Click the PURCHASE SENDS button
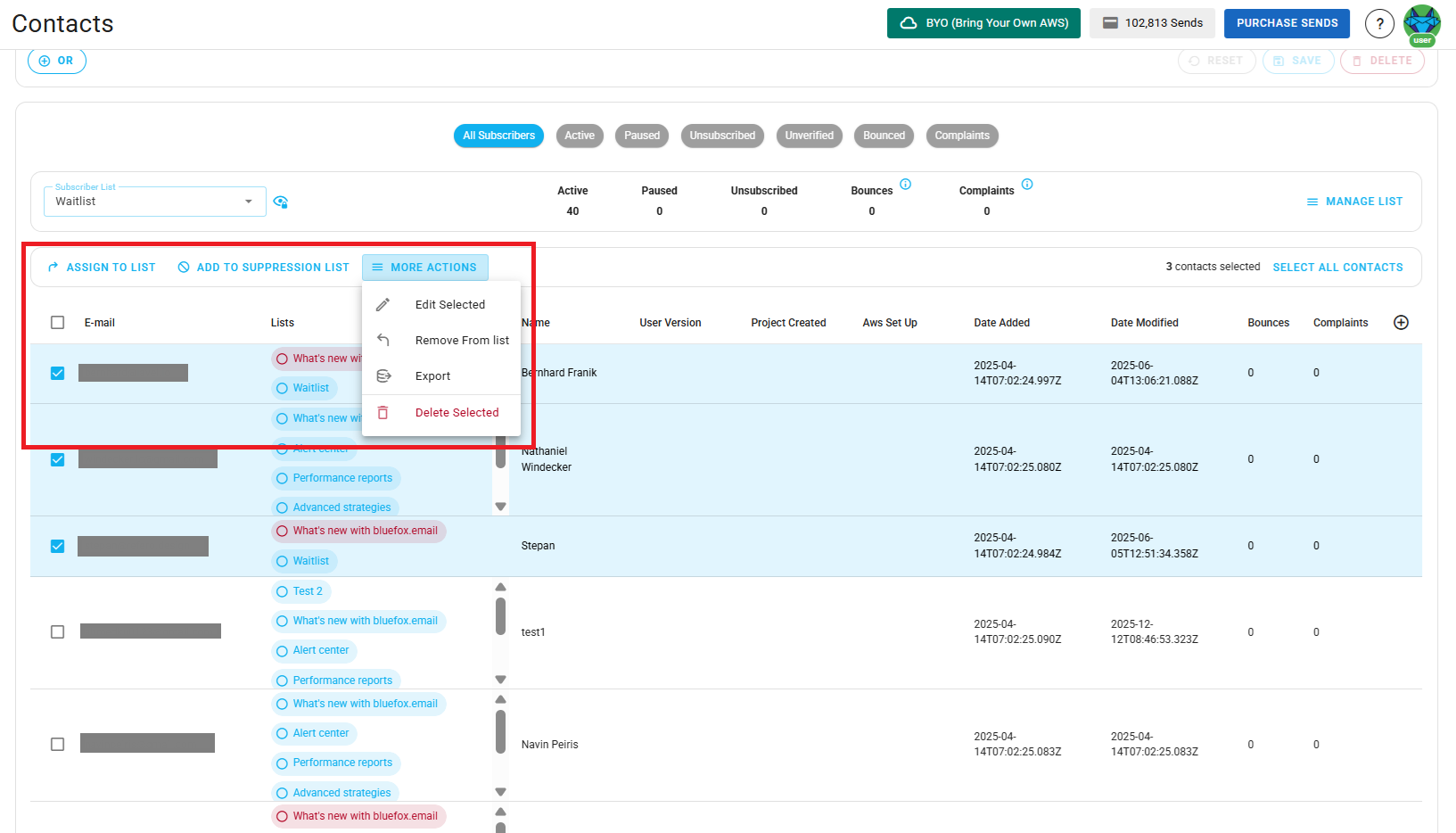This screenshot has width=1456, height=833. coord(1287,23)
